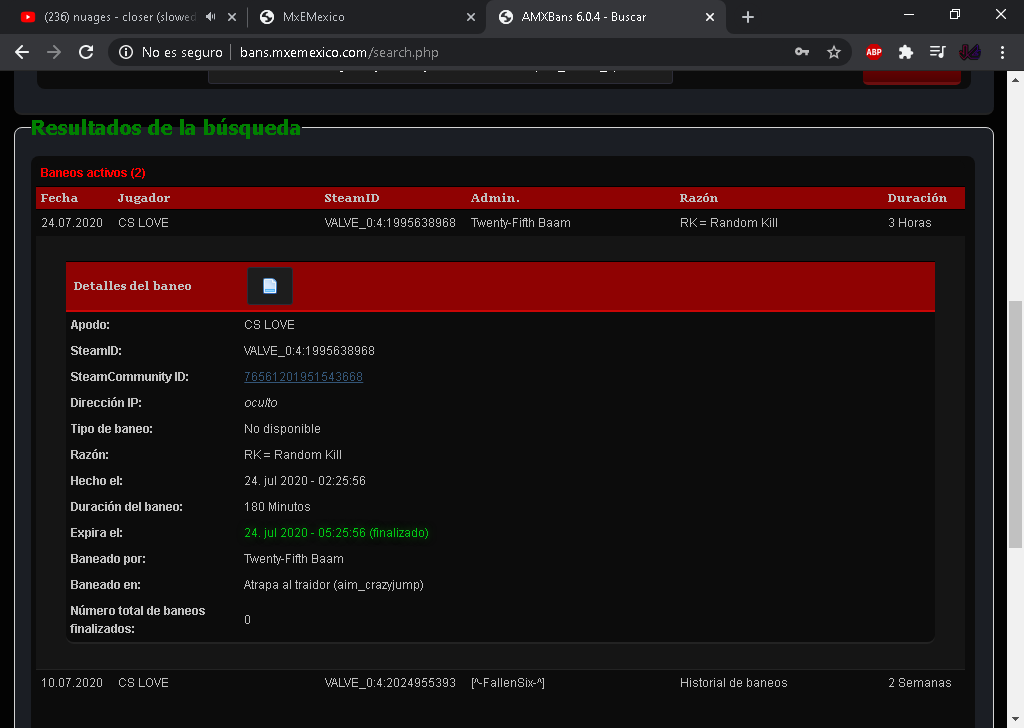The height and width of the screenshot is (728, 1024).
Task: Open the saved passwords key icon
Action: pos(802,52)
